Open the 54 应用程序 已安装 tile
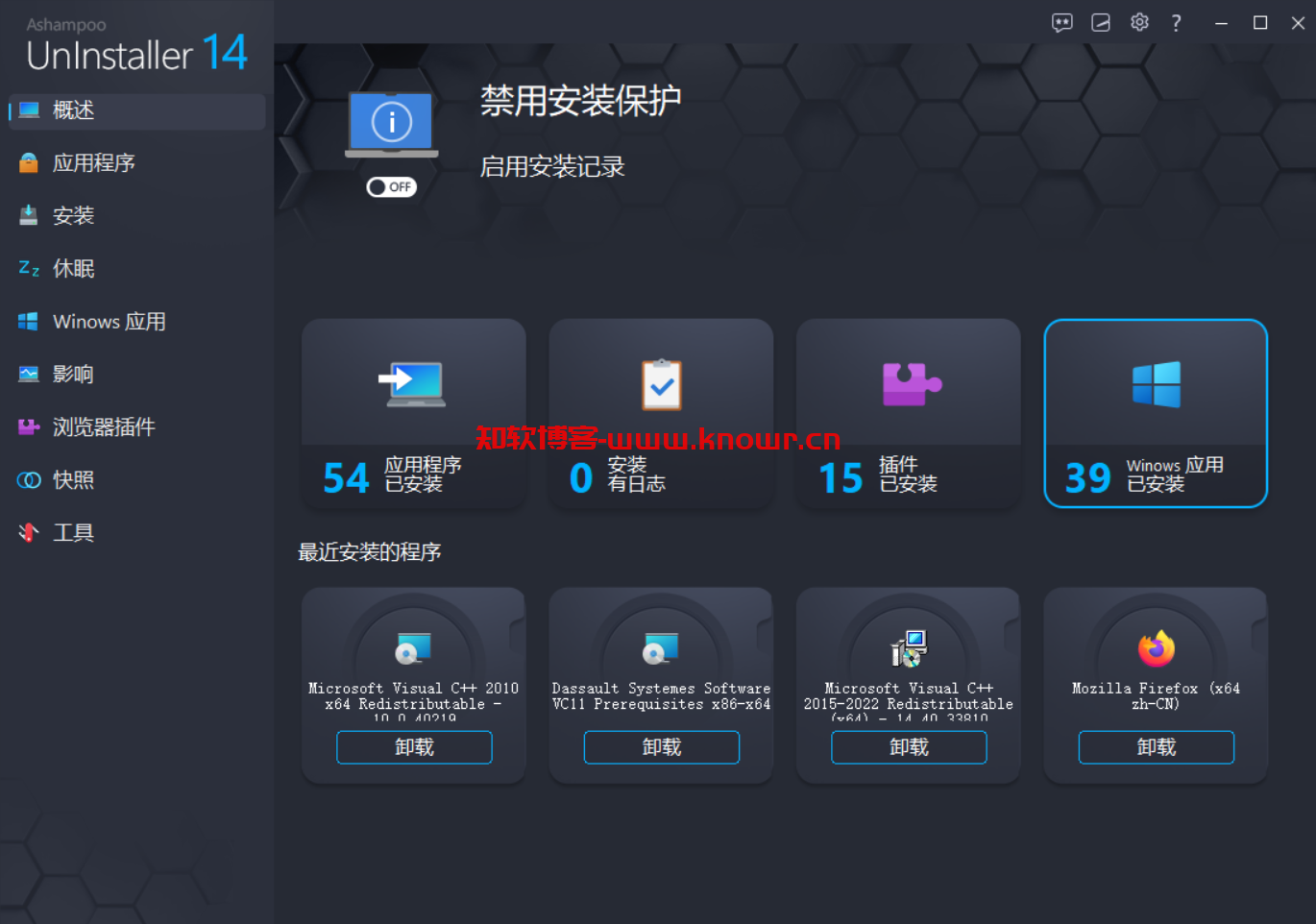 [x=414, y=413]
